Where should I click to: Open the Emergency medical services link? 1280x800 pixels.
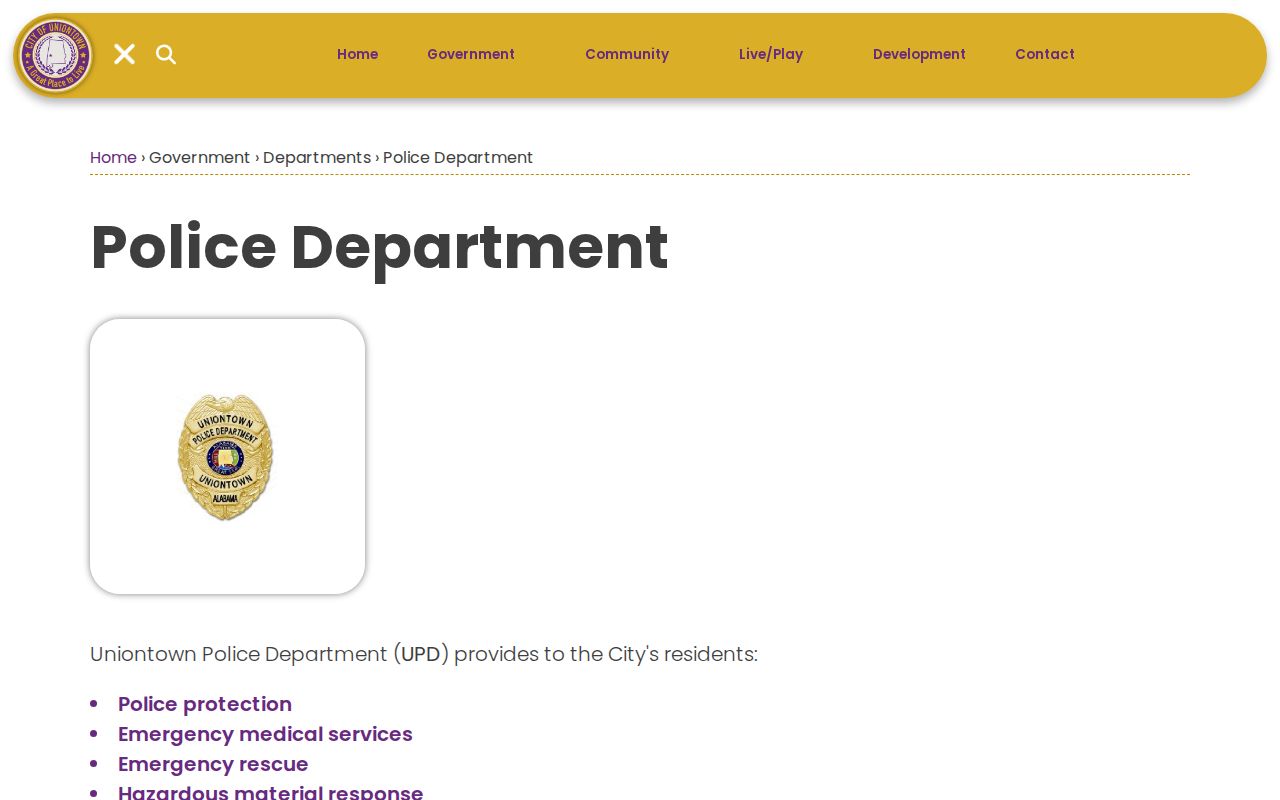click(x=265, y=734)
